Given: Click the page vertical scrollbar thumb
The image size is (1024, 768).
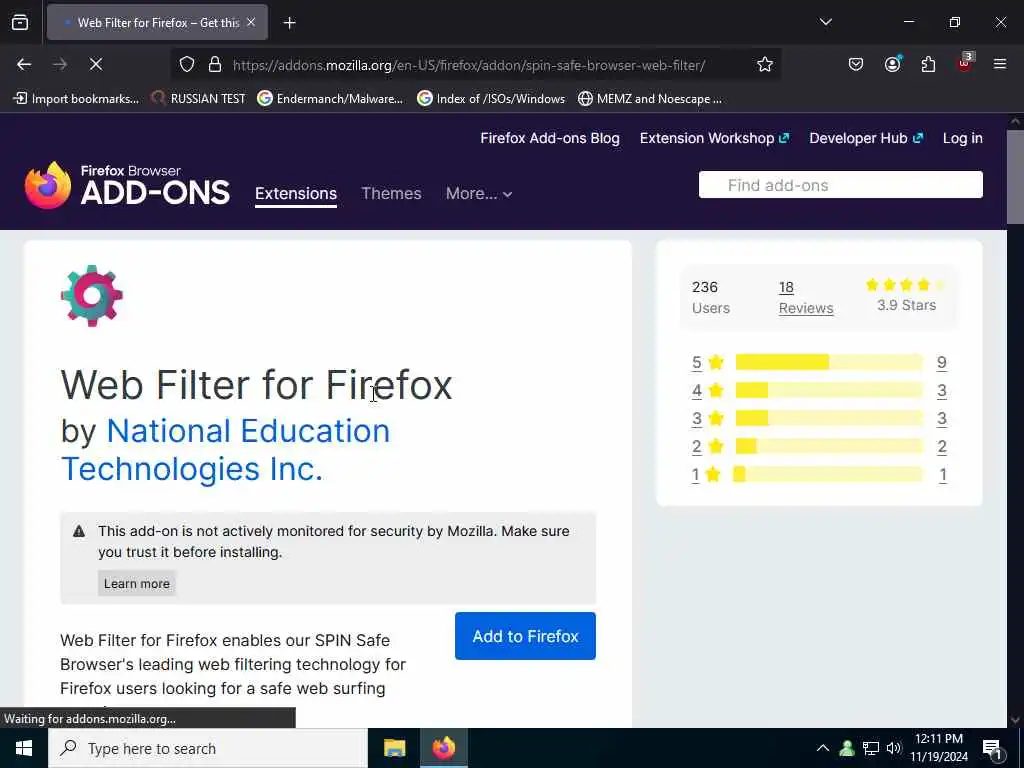Looking at the screenshot, I should tap(1015, 177).
